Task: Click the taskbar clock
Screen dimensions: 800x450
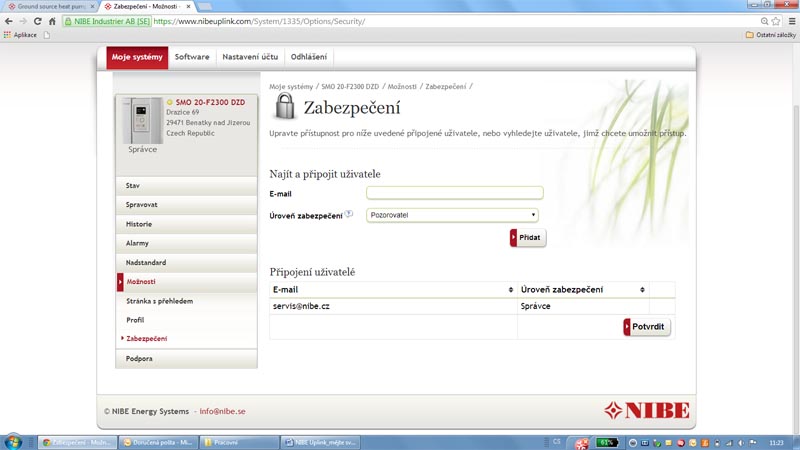Action: (776, 442)
